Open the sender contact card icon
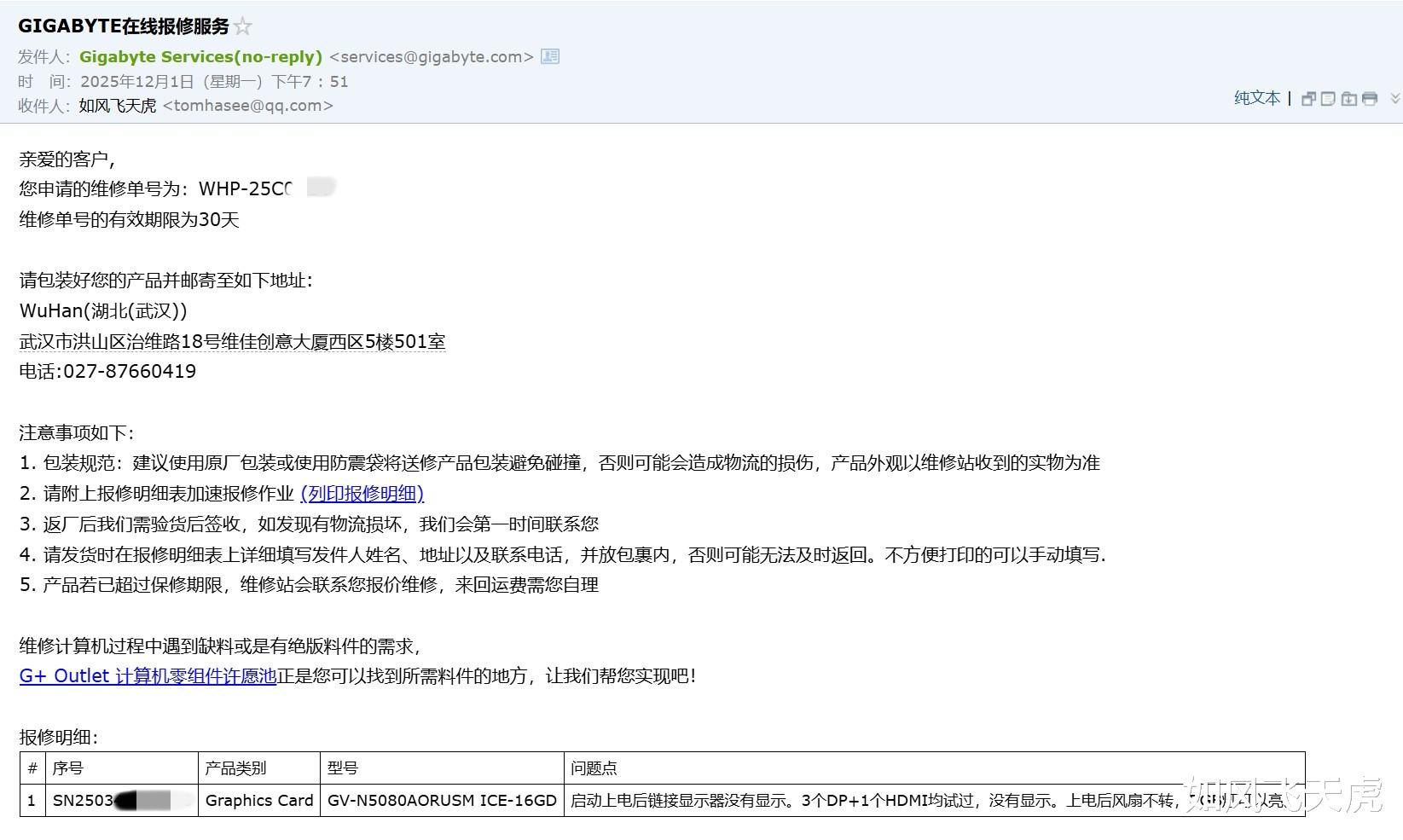1403x840 pixels. 551,56
